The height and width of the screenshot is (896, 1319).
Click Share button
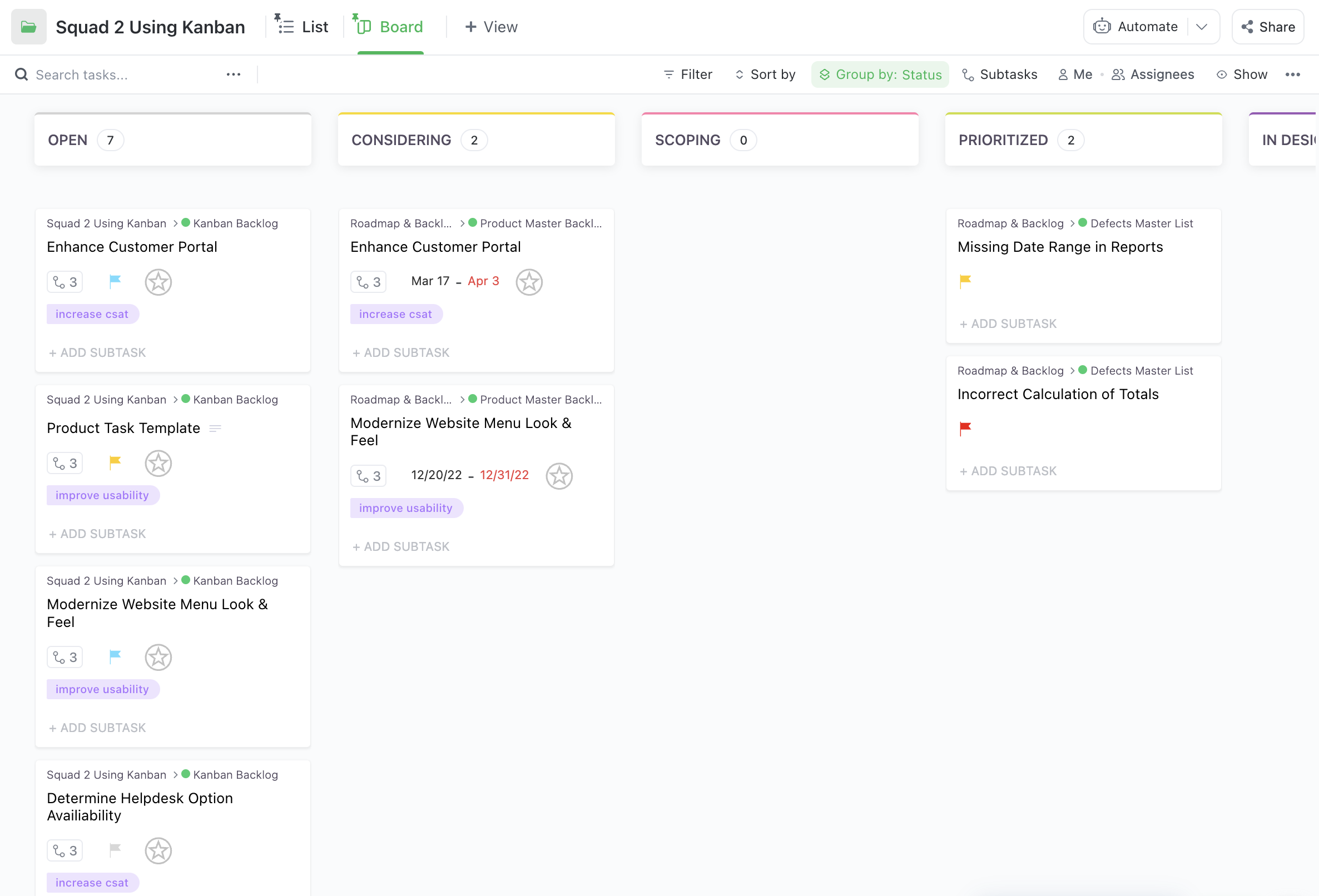point(1267,27)
